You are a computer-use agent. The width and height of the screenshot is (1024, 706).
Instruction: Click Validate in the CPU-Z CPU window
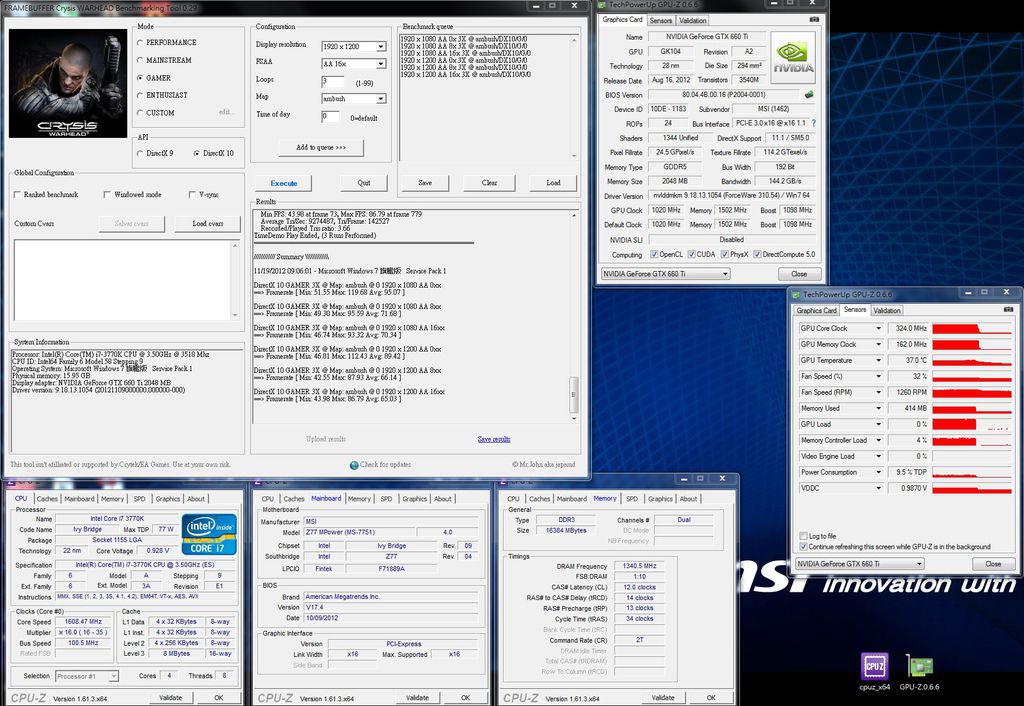click(170, 698)
